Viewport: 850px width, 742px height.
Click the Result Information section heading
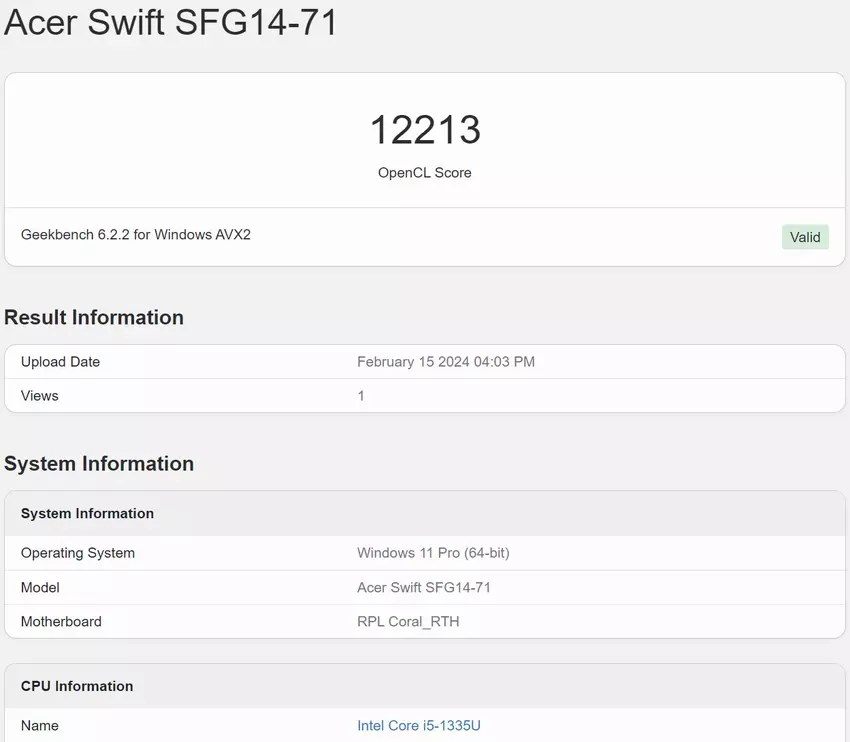(x=94, y=318)
